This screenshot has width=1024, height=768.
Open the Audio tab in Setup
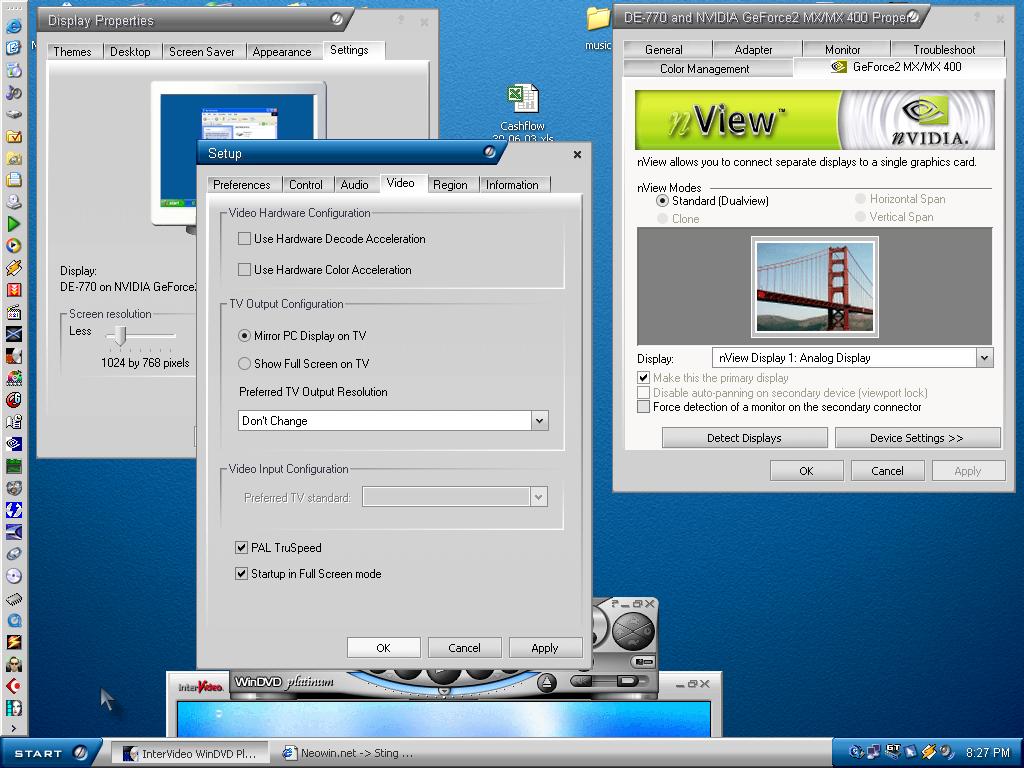pos(354,185)
